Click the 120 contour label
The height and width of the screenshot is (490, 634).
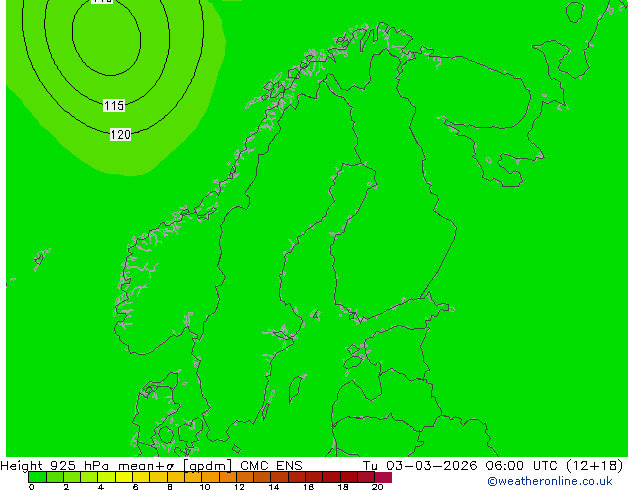tap(120, 135)
